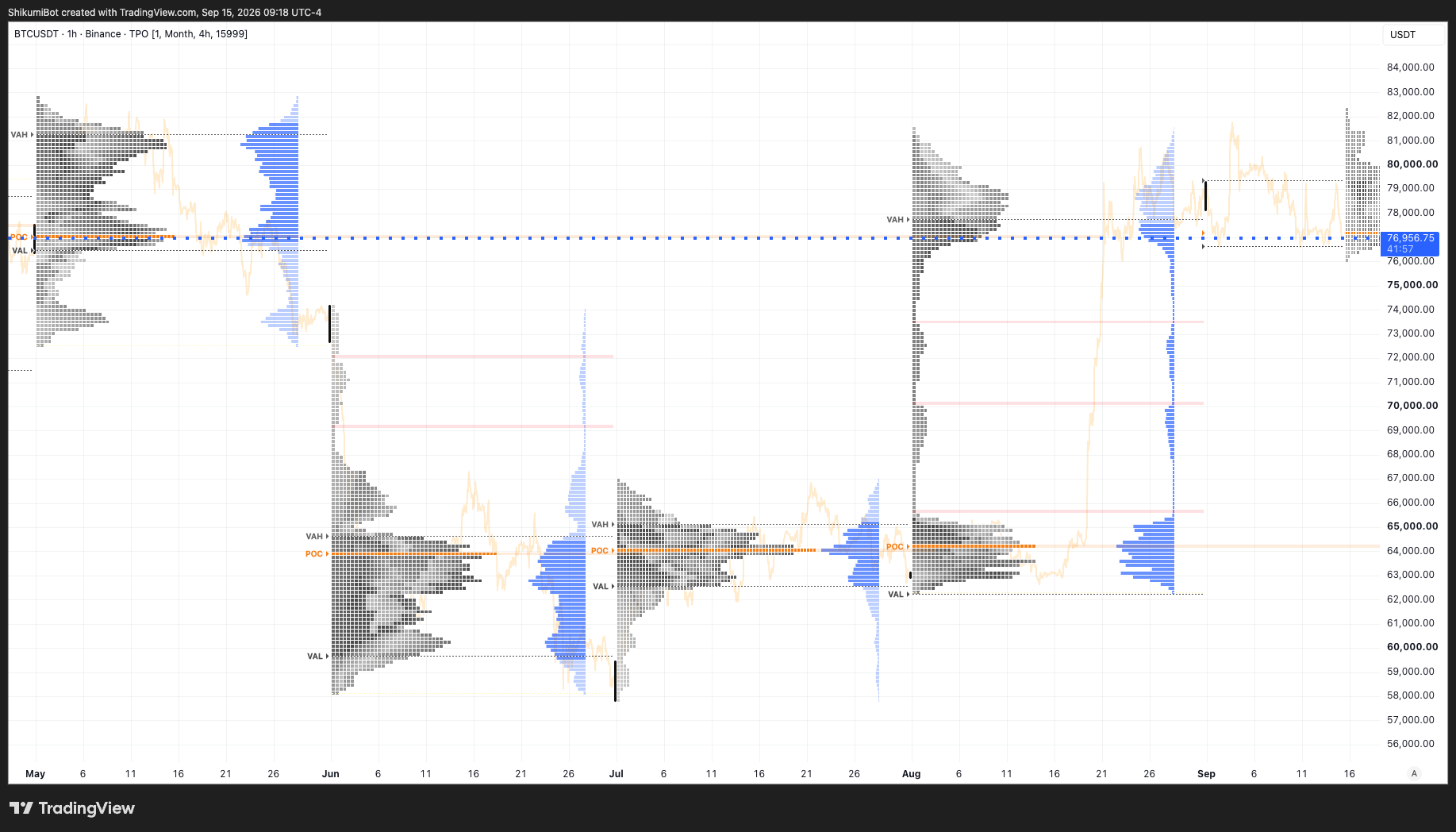The width and height of the screenshot is (1456, 832).
Task: Click the June profile VAH label
Action: [x=314, y=537]
